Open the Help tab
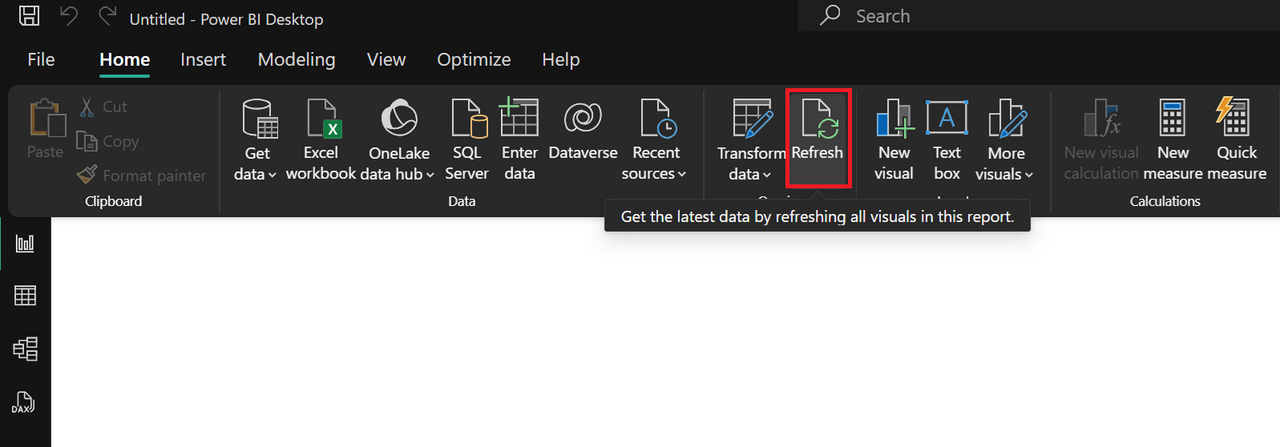Screen dimensions: 1280x447 pos(561,60)
